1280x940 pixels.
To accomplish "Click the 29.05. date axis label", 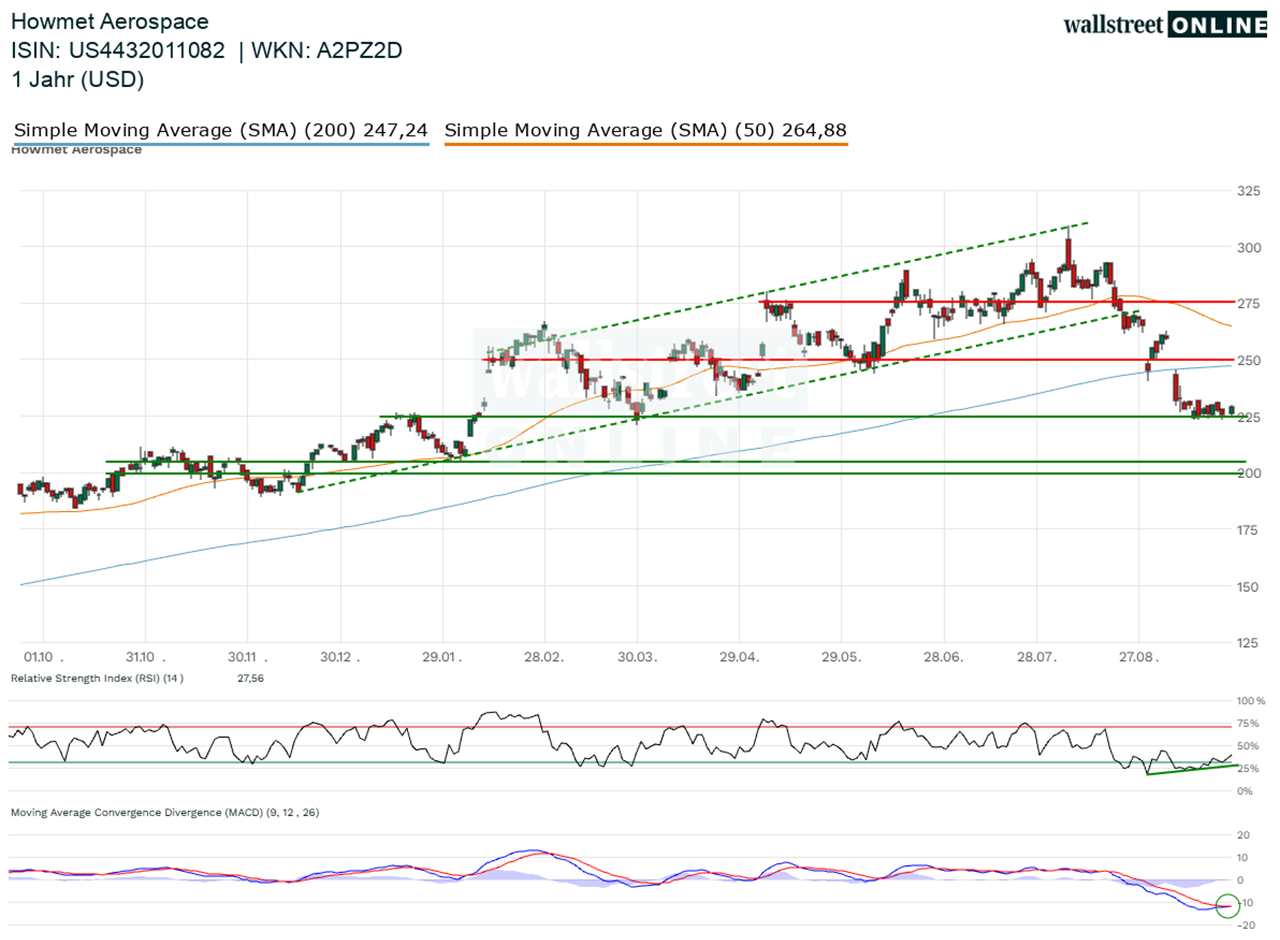I will pos(841,657).
